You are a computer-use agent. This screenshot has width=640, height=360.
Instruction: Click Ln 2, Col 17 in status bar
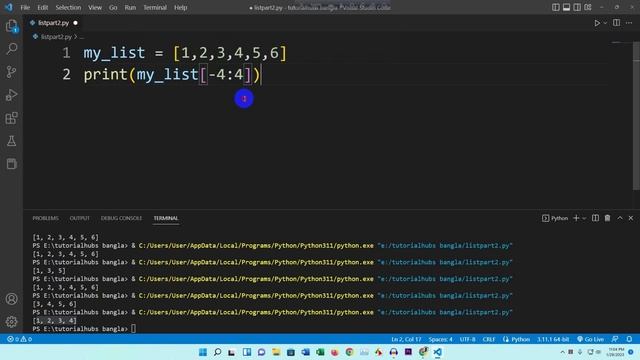[406, 339]
